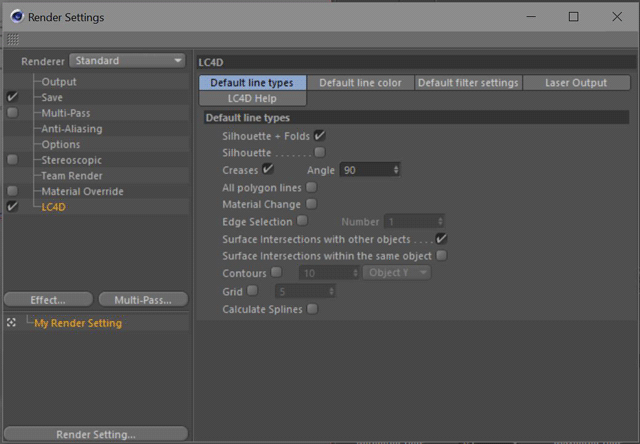Enable Material Change checkbox
Viewport: 640px width, 444px height.
(311, 204)
